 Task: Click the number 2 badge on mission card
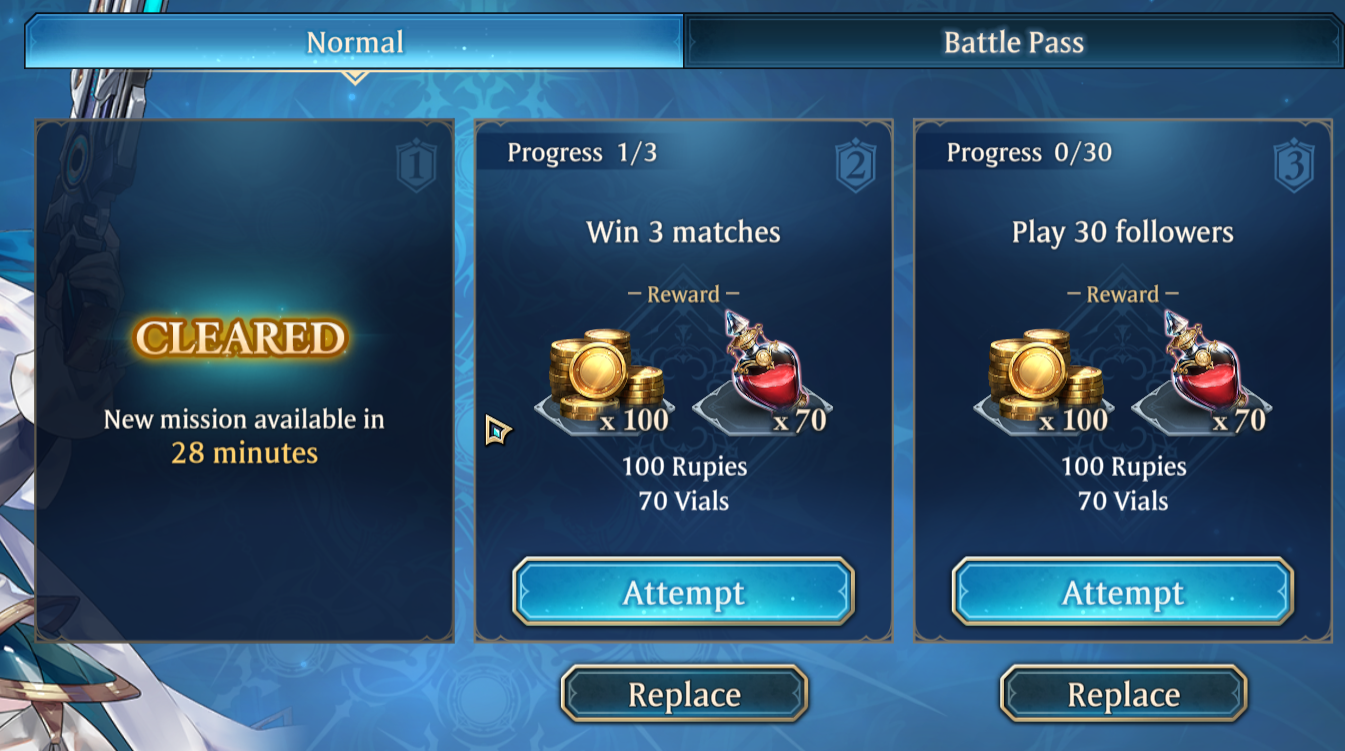pyautogui.click(x=855, y=166)
